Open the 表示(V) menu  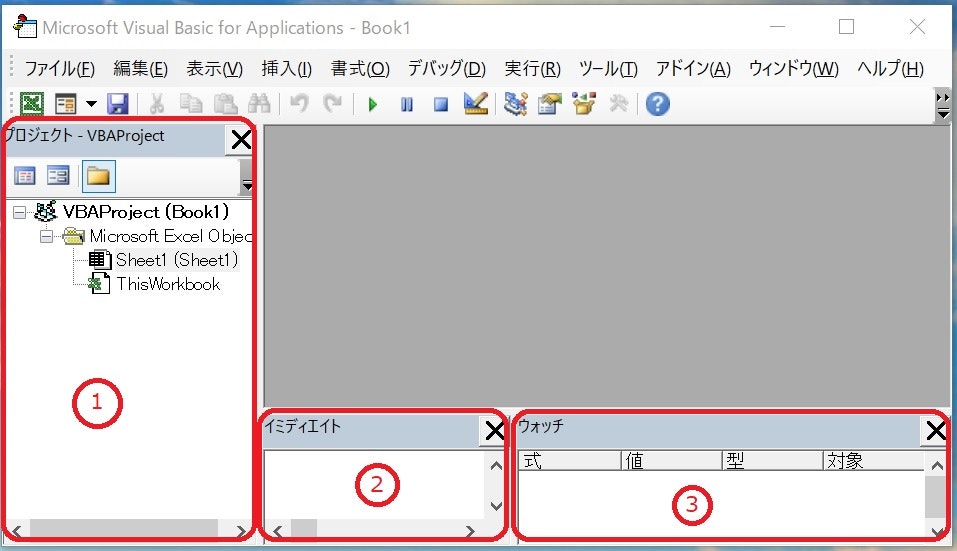pos(214,68)
